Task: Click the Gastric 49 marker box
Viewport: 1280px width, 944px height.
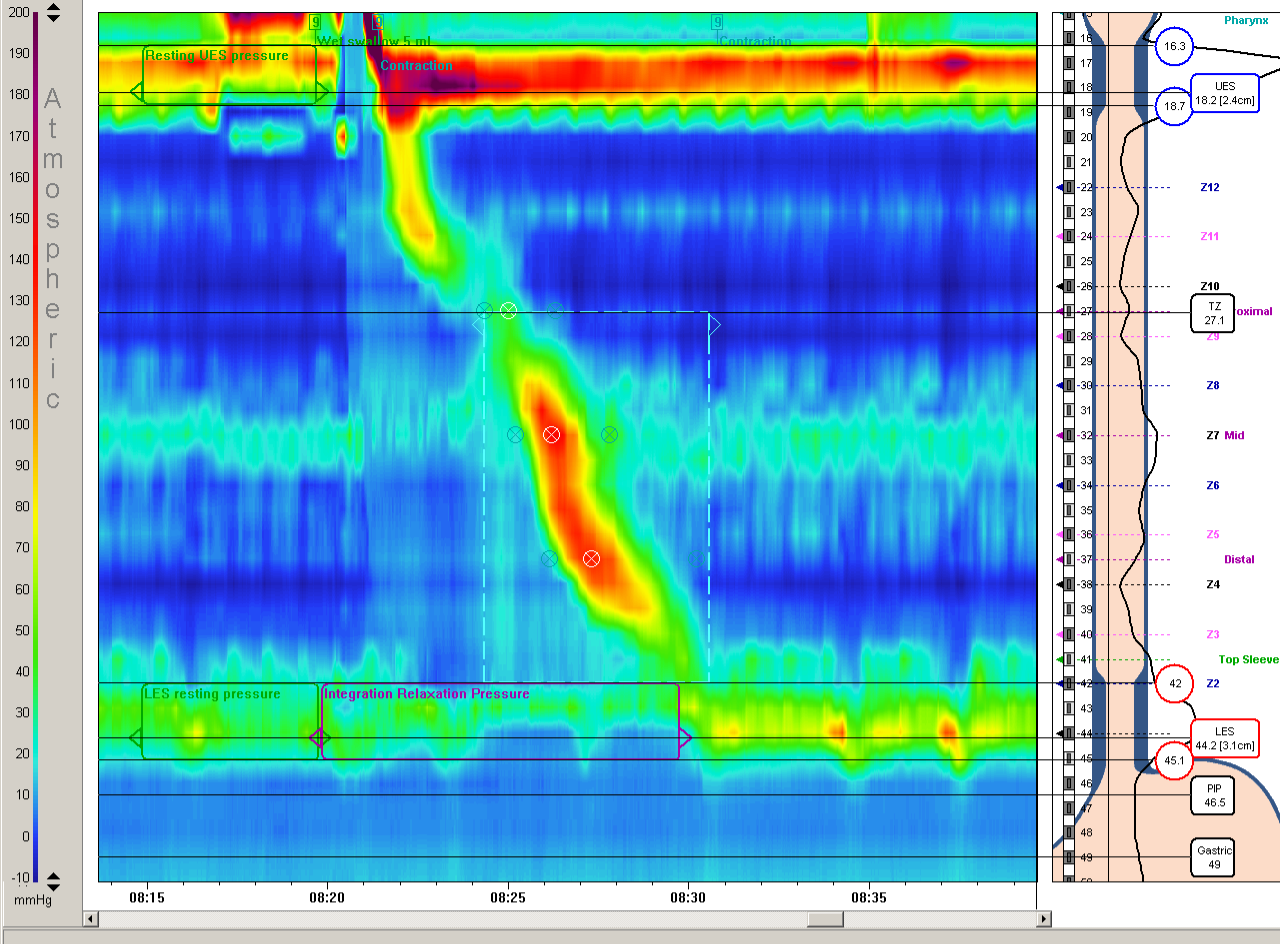Action: click(x=1213, y=857)
